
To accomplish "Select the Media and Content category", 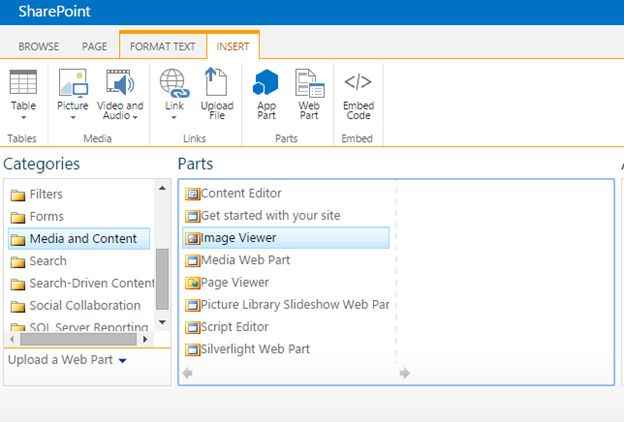I will (79, 239).
